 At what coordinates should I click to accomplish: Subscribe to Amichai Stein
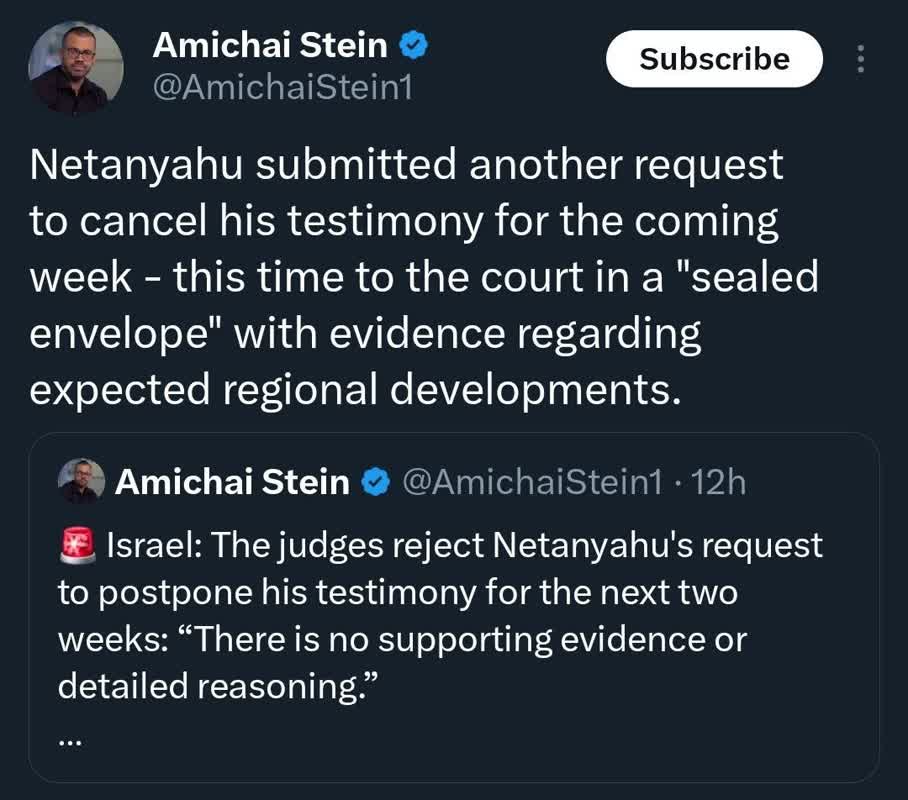coord(714,59)
